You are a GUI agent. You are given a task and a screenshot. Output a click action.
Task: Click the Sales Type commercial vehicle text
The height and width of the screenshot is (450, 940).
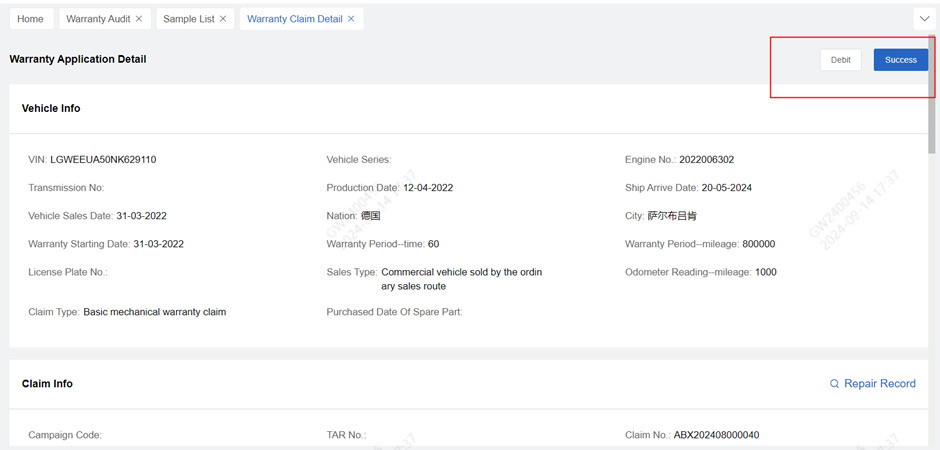[462, 279]
